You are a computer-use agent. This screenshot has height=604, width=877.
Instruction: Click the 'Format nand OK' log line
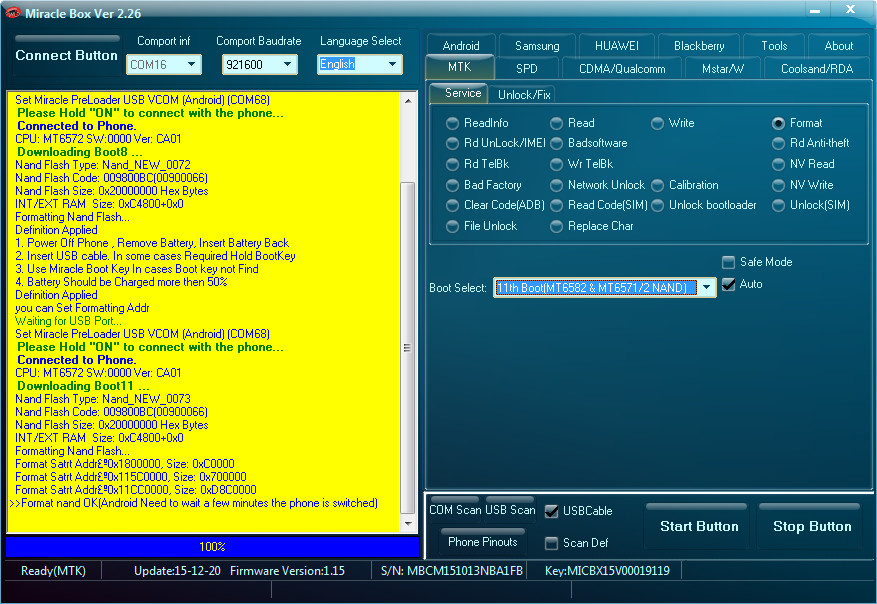tap(194, 503)
